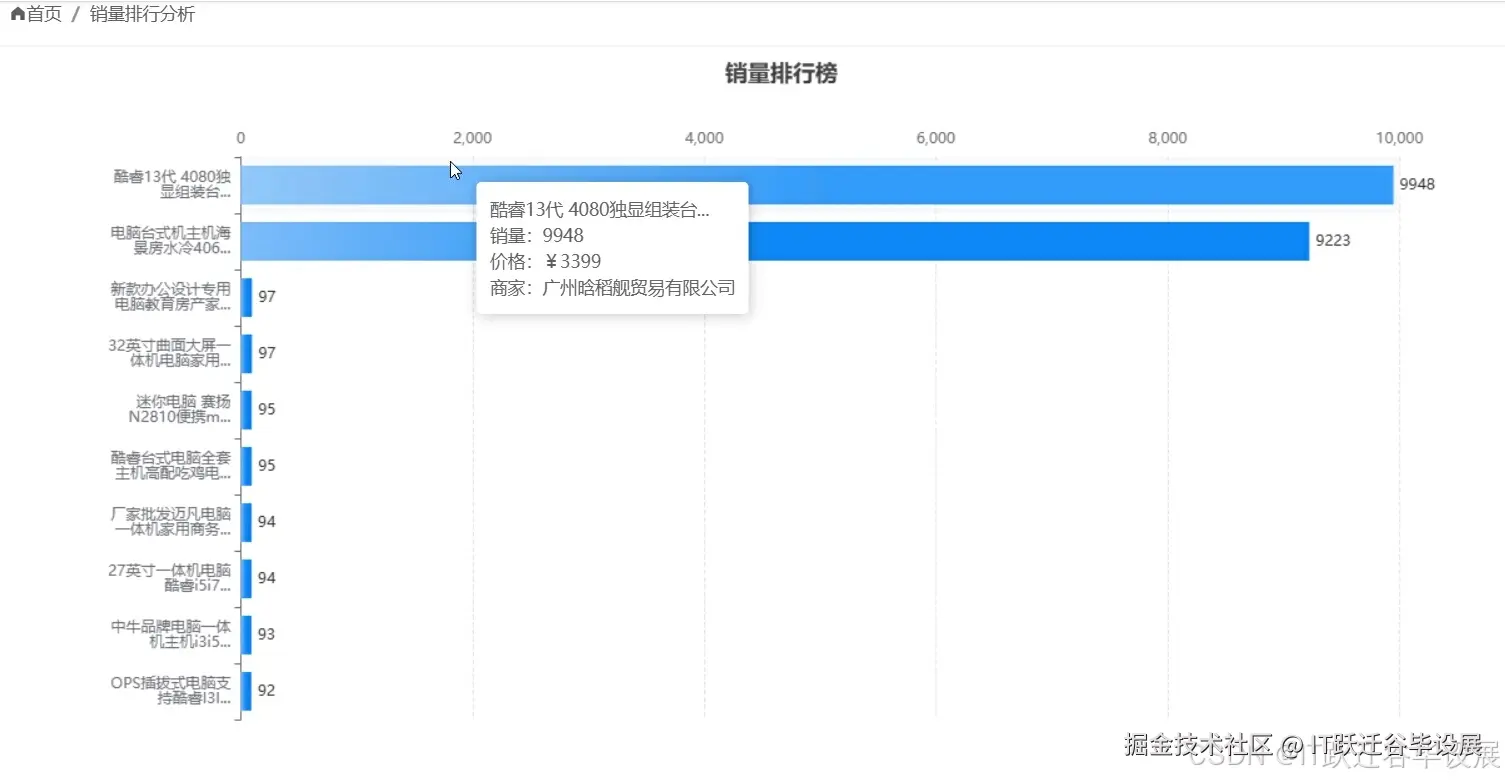Click the 酷睿台式电脑全套 axis label
The width and height of the screenshot is (1505, 781).
point(171,465)
